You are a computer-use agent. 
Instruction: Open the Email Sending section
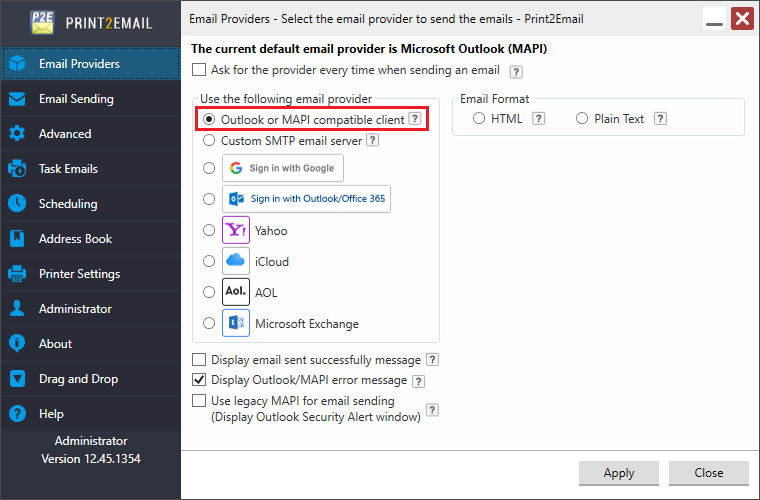76,99
